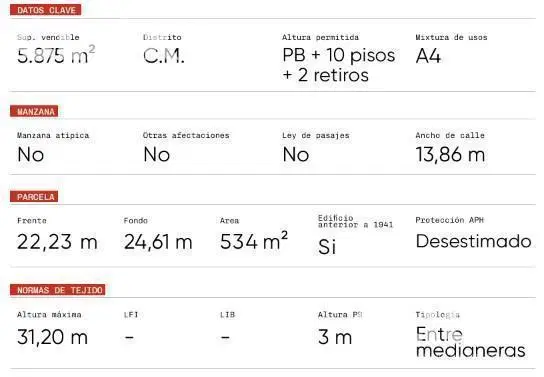Select the Desestimado APH protection value
Viewport: 544px width, 377px height.
[x=474, y=241]
